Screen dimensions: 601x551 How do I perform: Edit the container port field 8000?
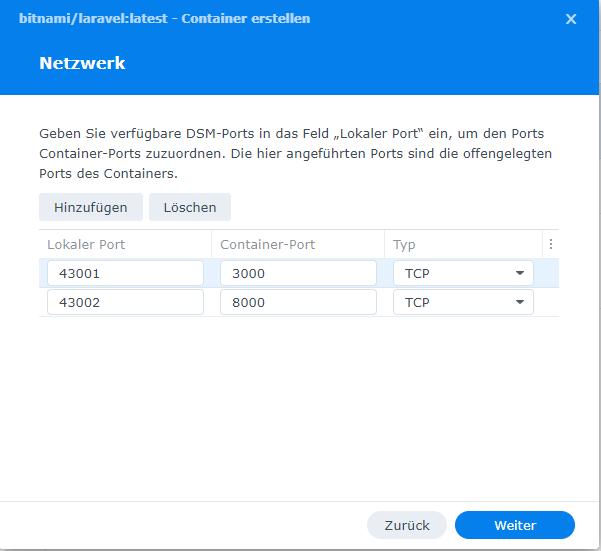point(298,302)
